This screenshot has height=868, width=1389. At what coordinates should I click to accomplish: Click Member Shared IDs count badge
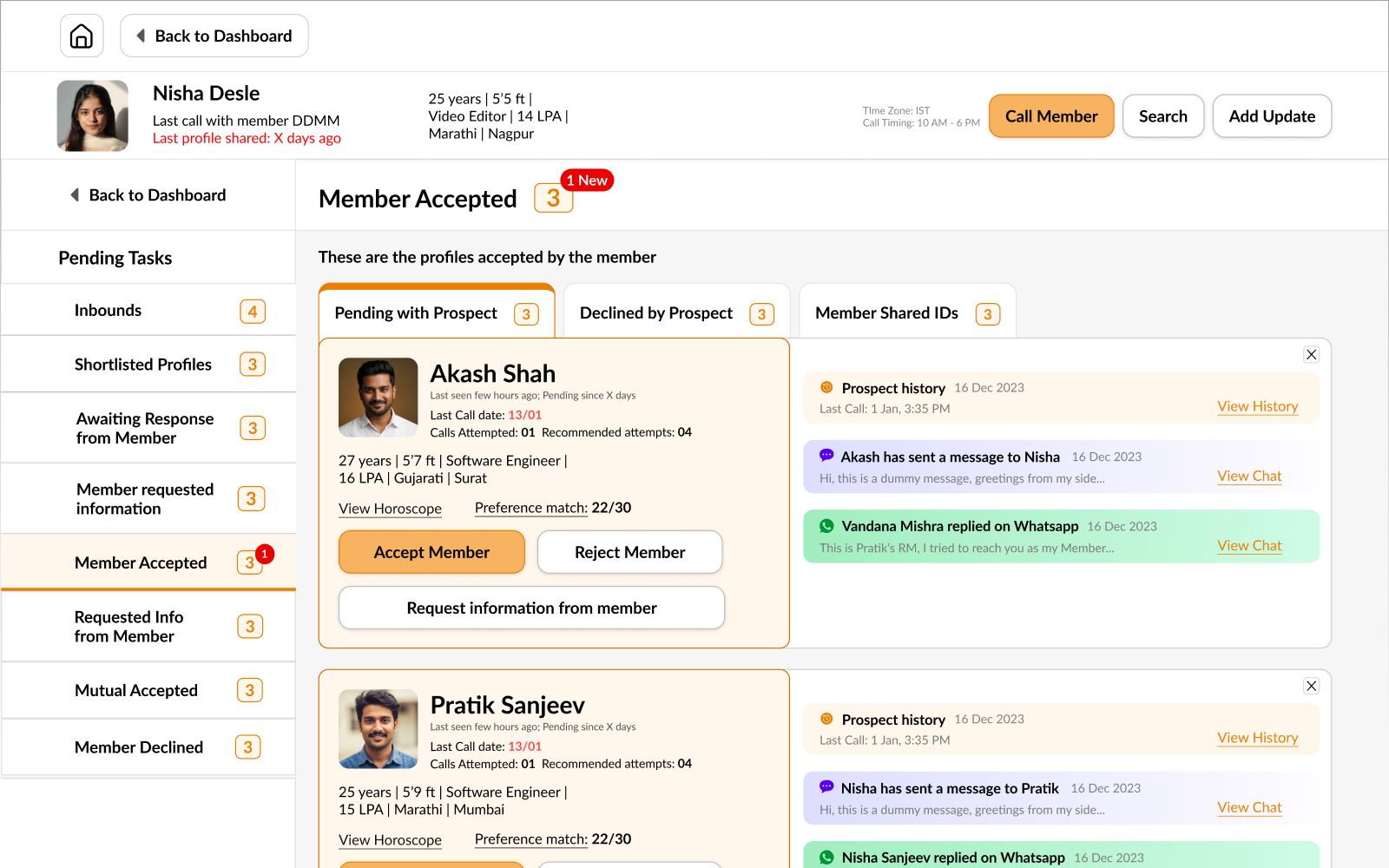coord(987,314)
